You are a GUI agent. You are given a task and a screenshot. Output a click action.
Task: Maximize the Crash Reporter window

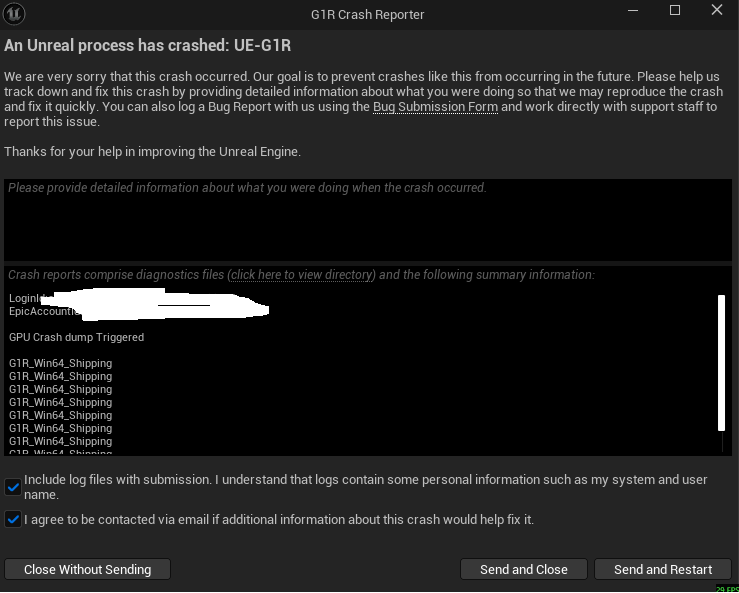(675, 10)
